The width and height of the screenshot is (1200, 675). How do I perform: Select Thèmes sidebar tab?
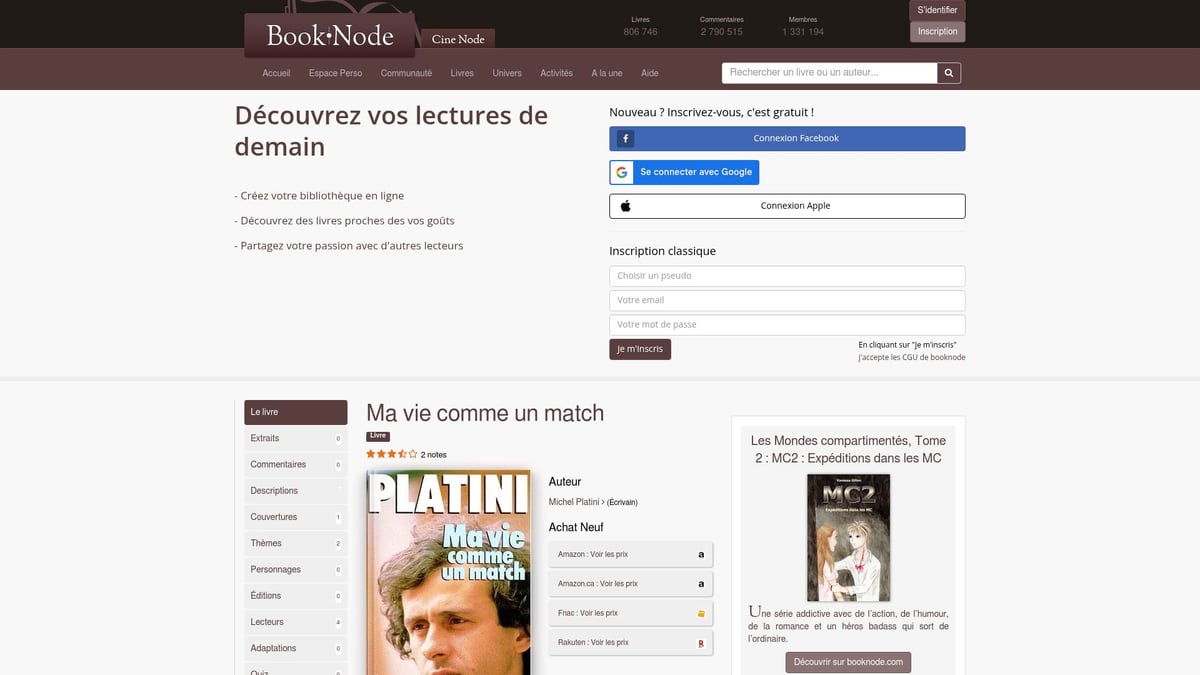(296, 543)
